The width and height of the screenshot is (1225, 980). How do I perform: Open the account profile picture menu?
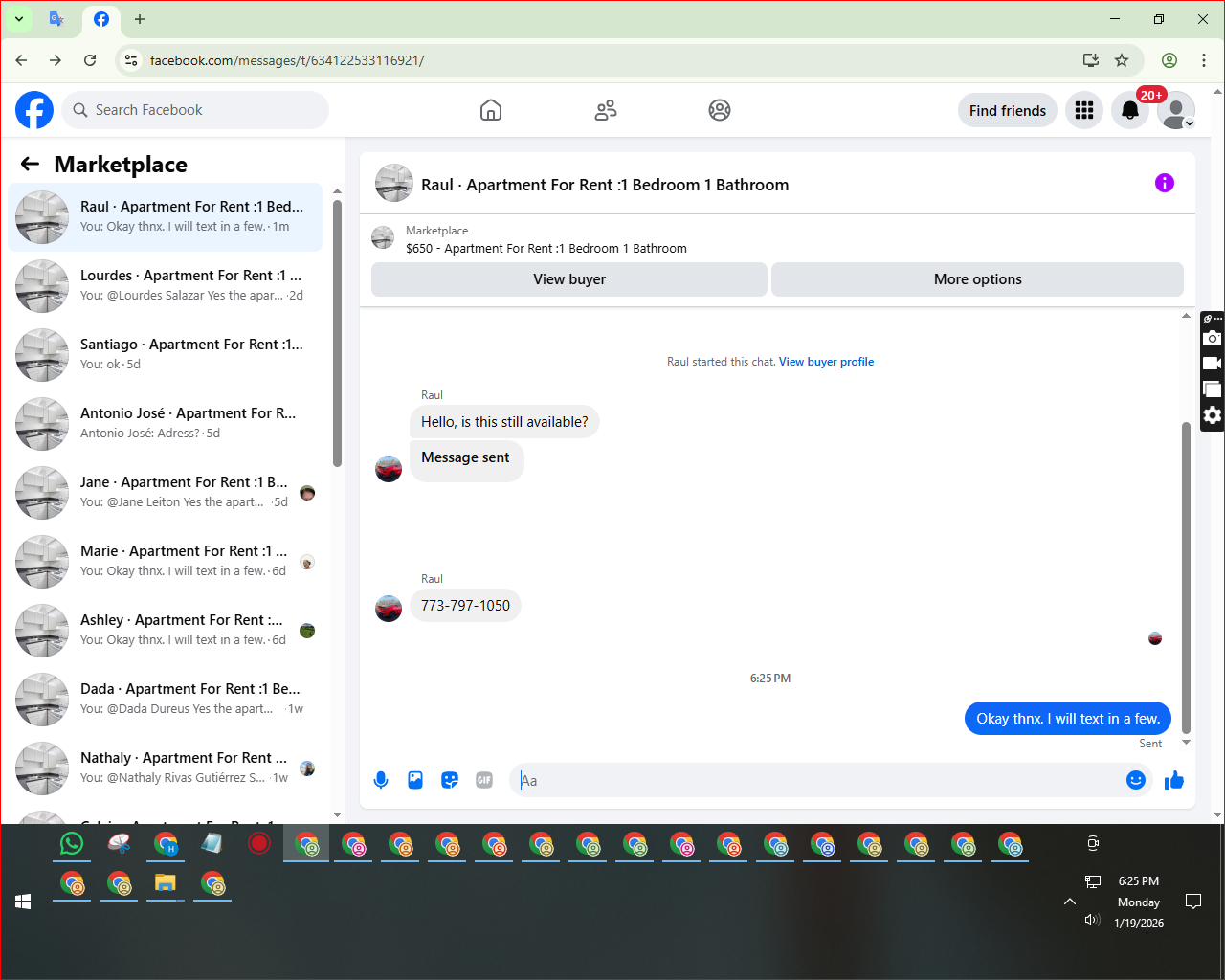coord(1176,110)
